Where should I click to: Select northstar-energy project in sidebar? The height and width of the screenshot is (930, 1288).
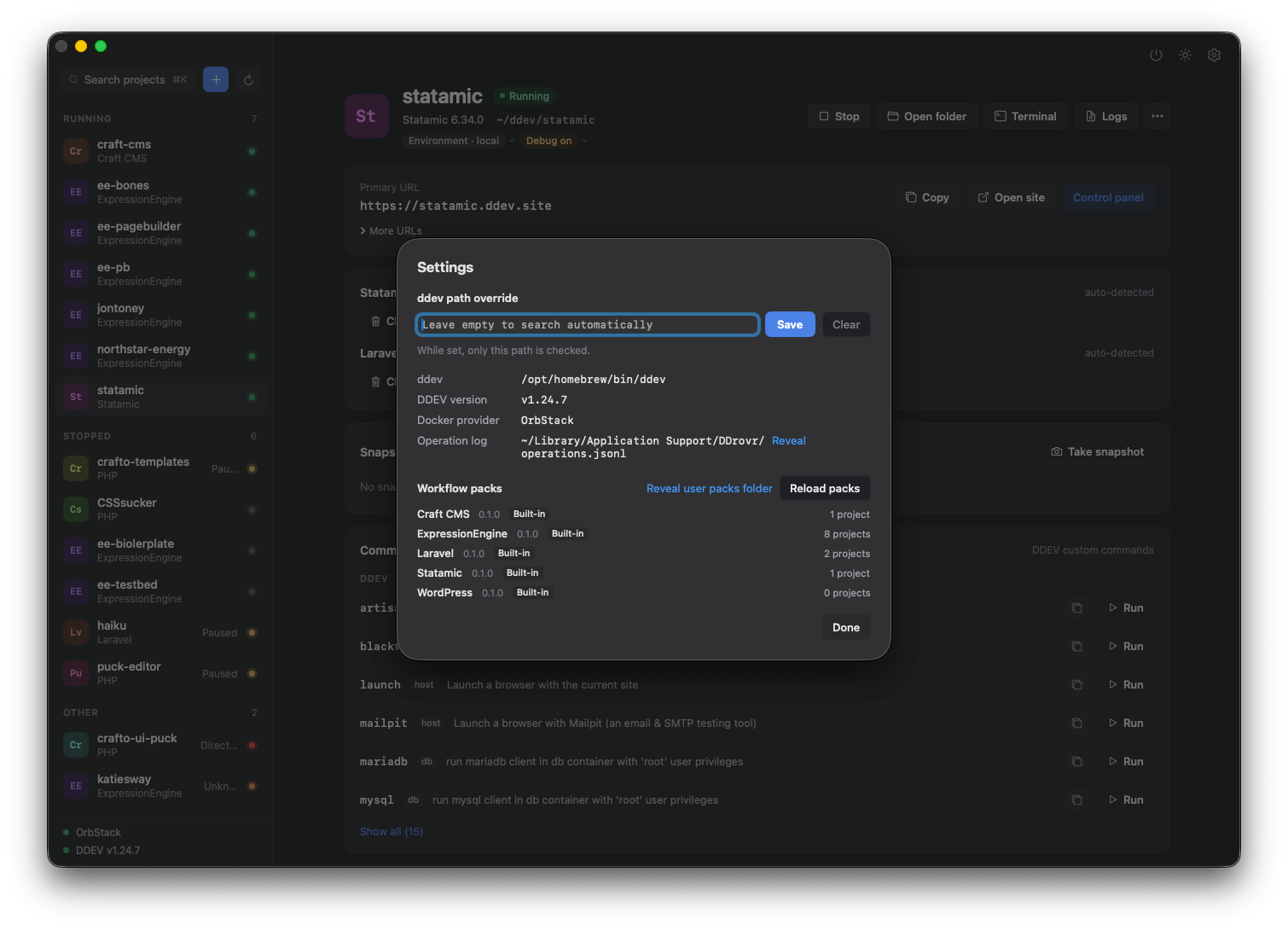160,356
